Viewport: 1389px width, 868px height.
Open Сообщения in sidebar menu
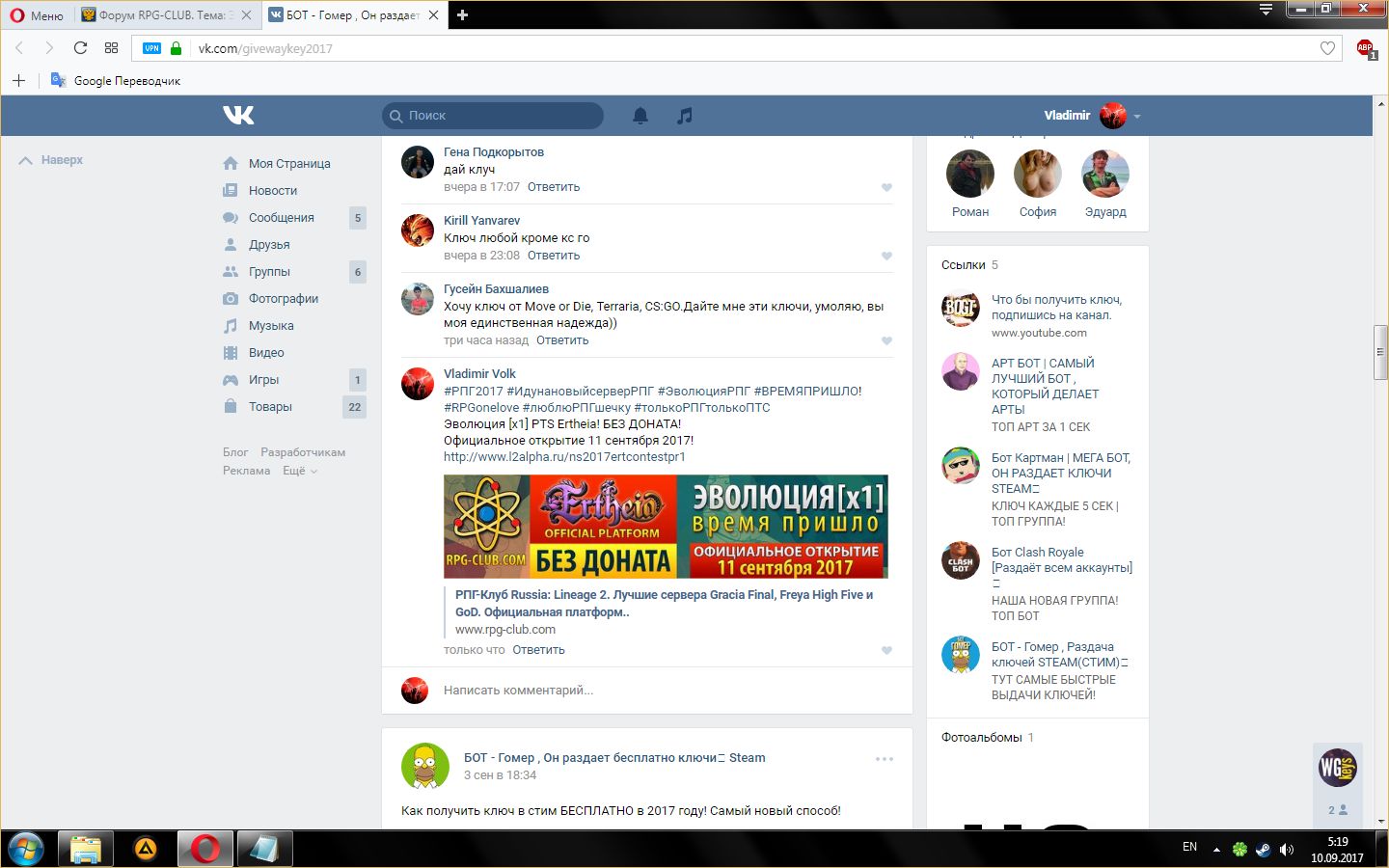click(282, 218)
